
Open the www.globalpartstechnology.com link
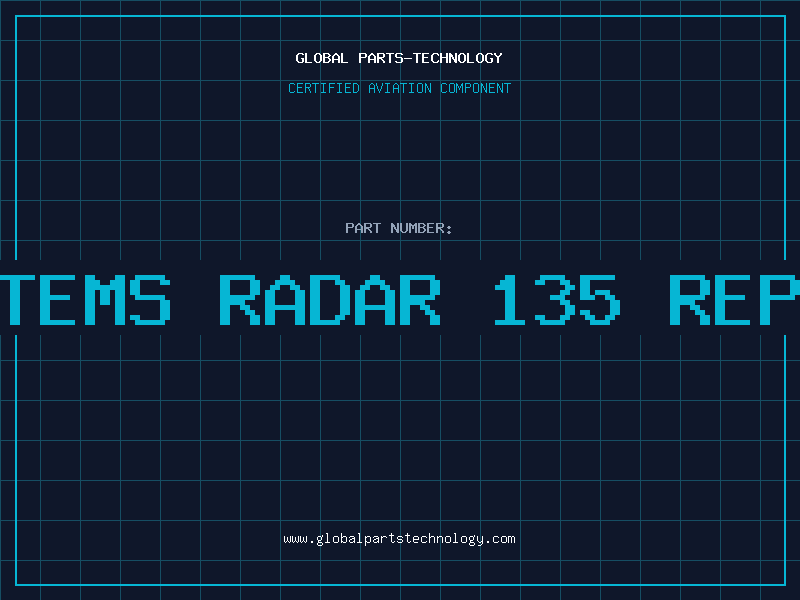(399, 539)
